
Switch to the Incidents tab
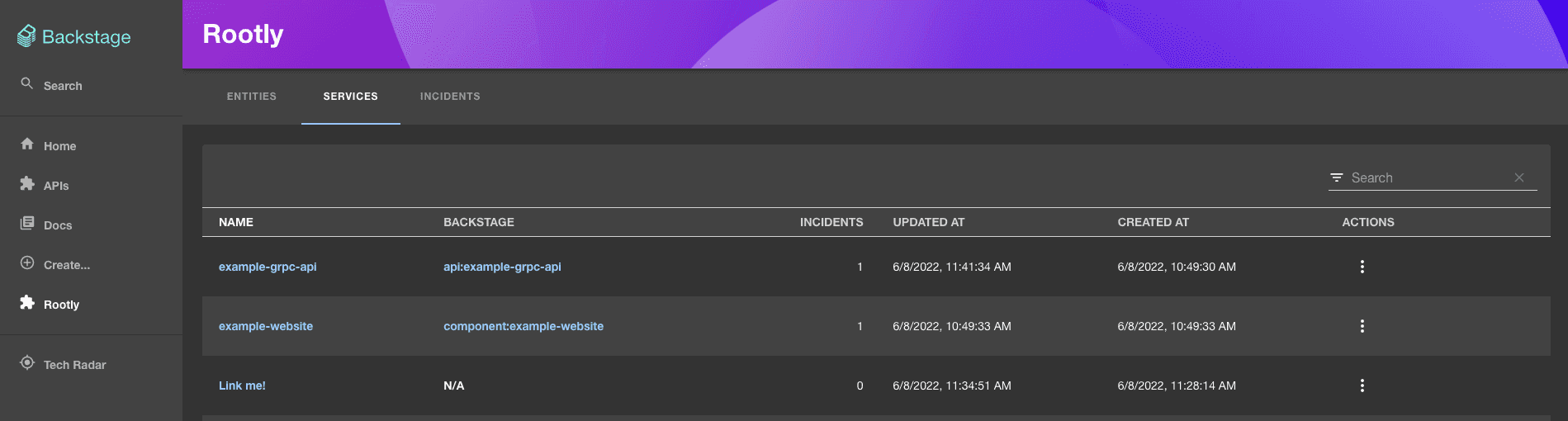pyautogui.click(x=450, y=97)
